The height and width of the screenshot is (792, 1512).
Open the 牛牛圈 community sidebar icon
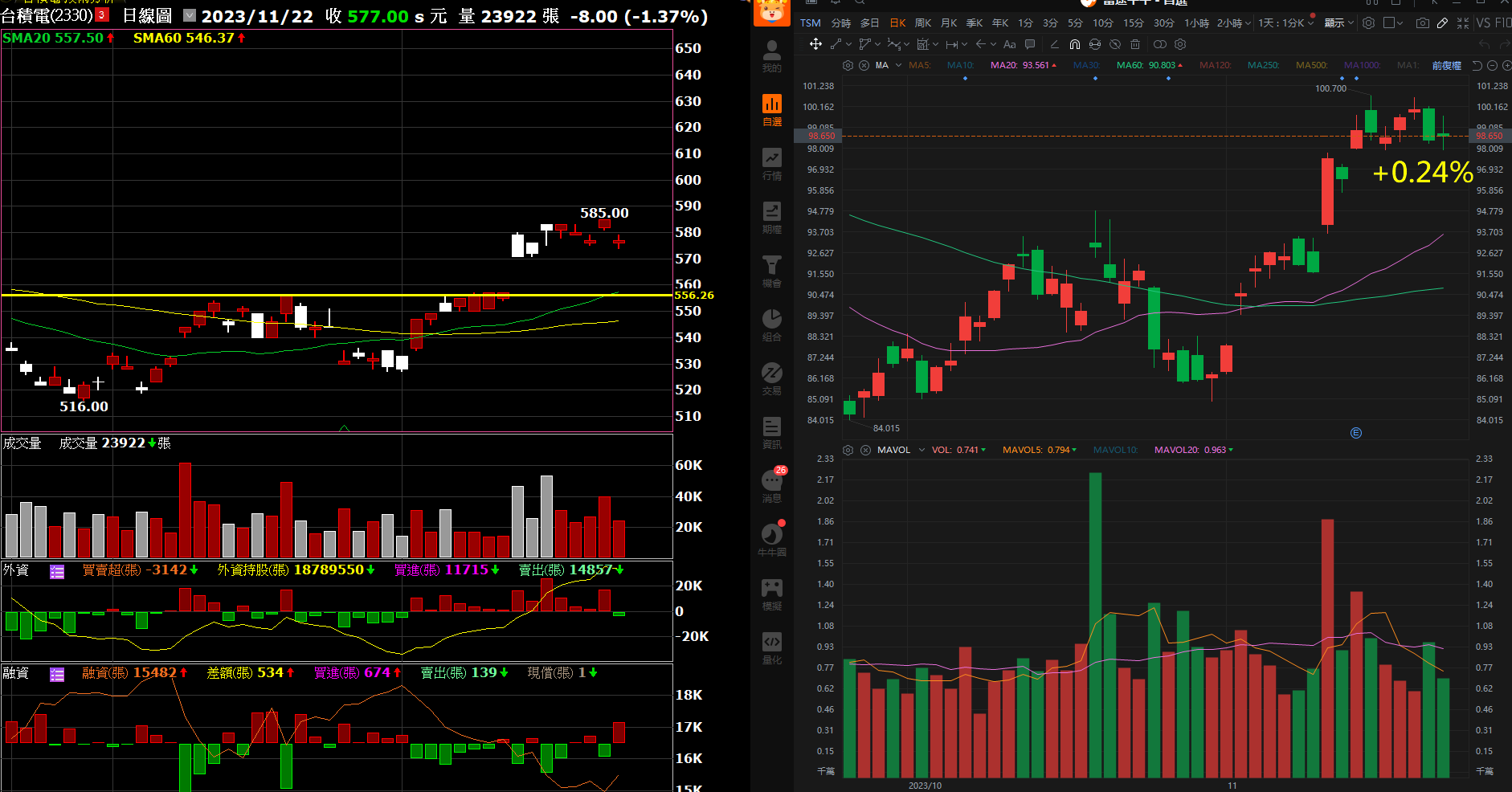tap(771, 540)
